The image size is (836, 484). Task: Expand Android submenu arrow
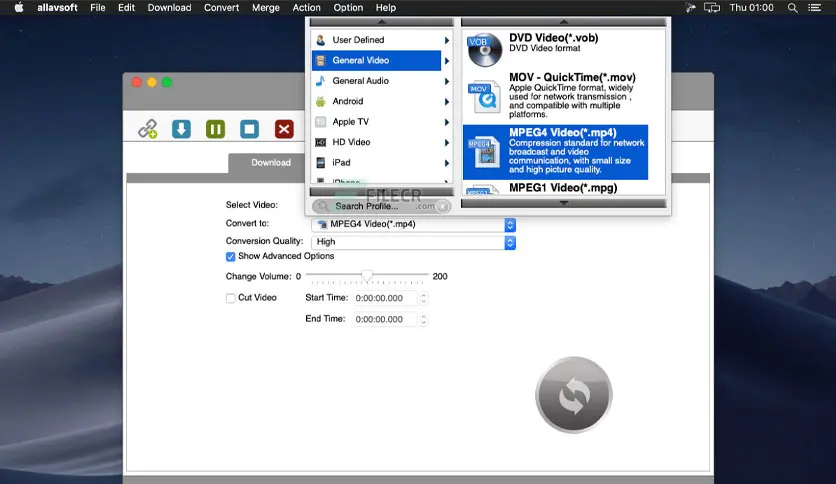click(447, 101)
